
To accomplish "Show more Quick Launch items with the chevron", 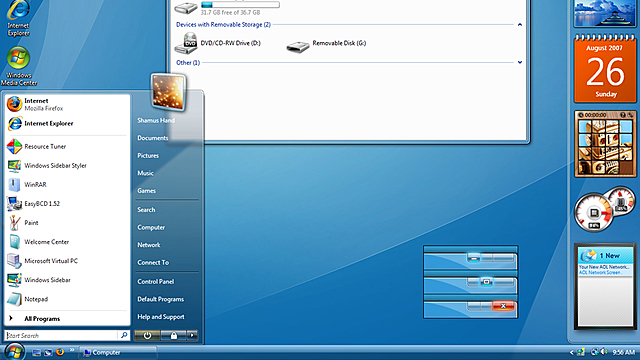I will (72, 350).
